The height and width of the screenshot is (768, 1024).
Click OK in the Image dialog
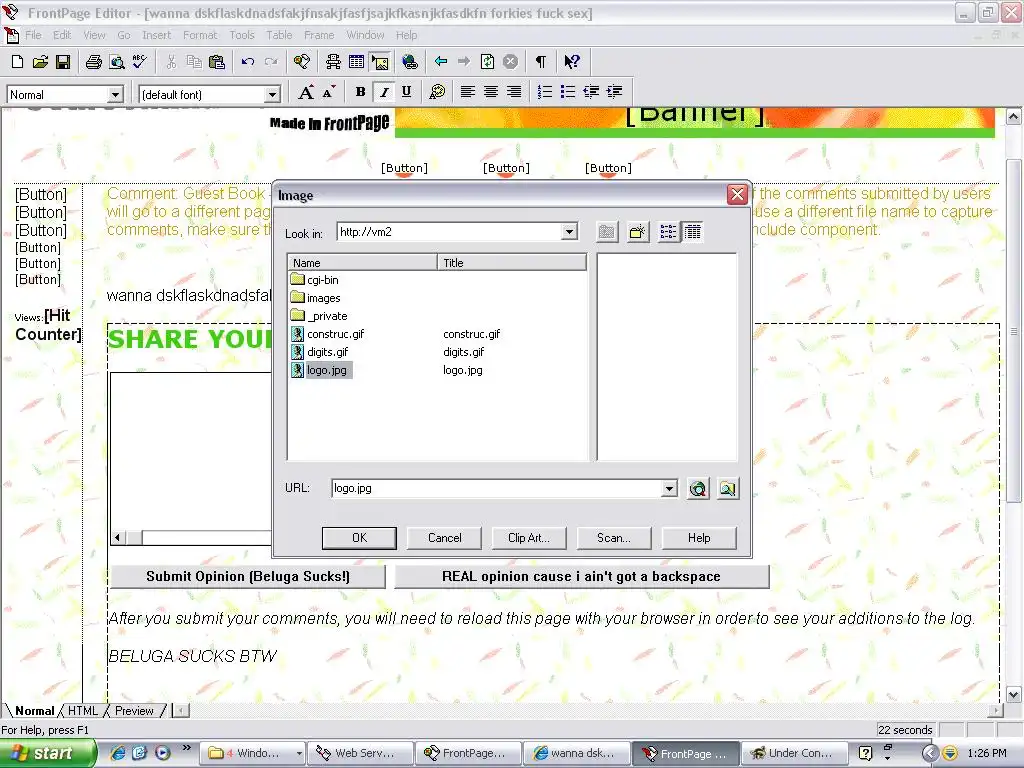(x=359, y=538)
